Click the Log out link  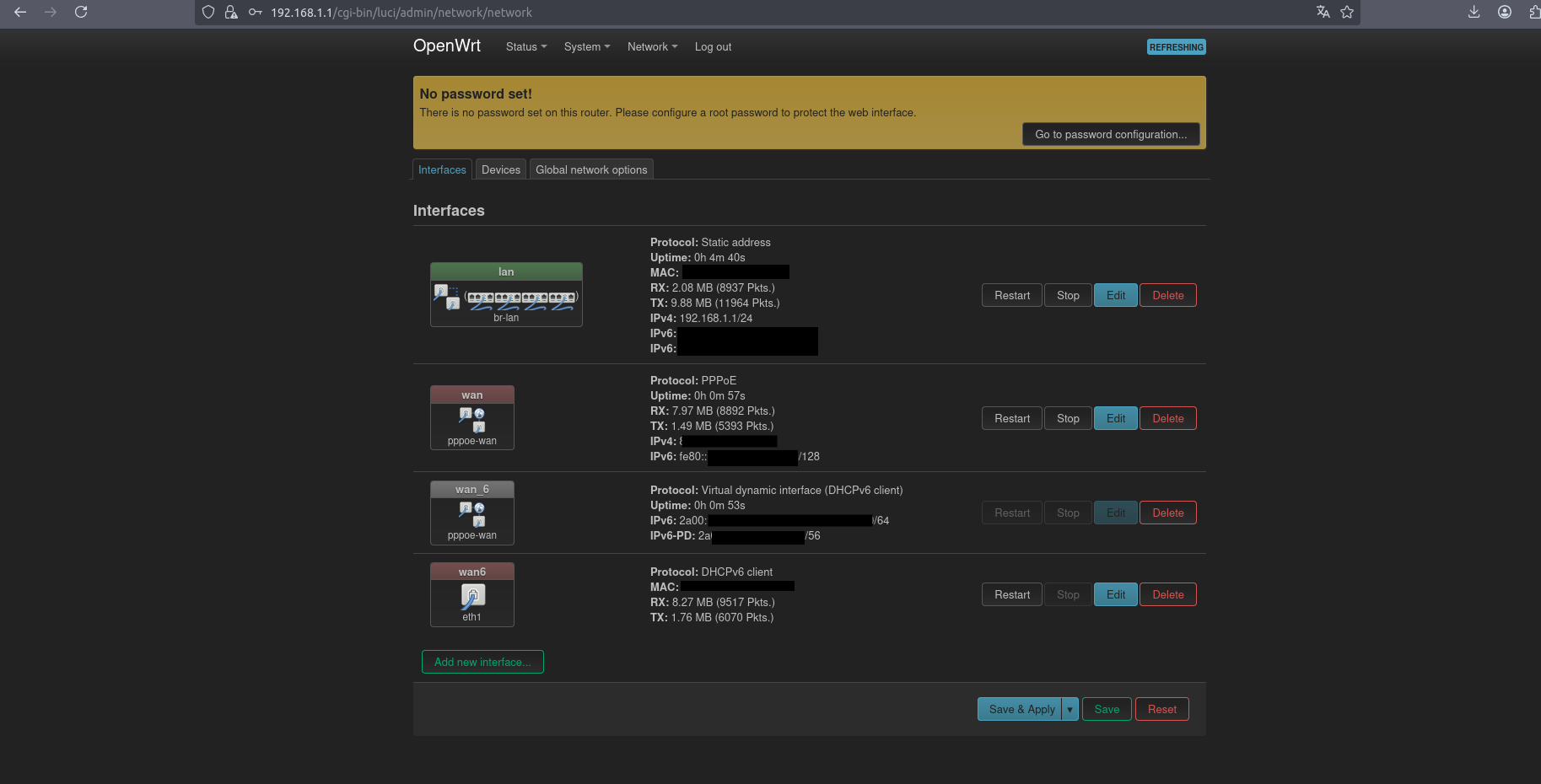point(713,47)
